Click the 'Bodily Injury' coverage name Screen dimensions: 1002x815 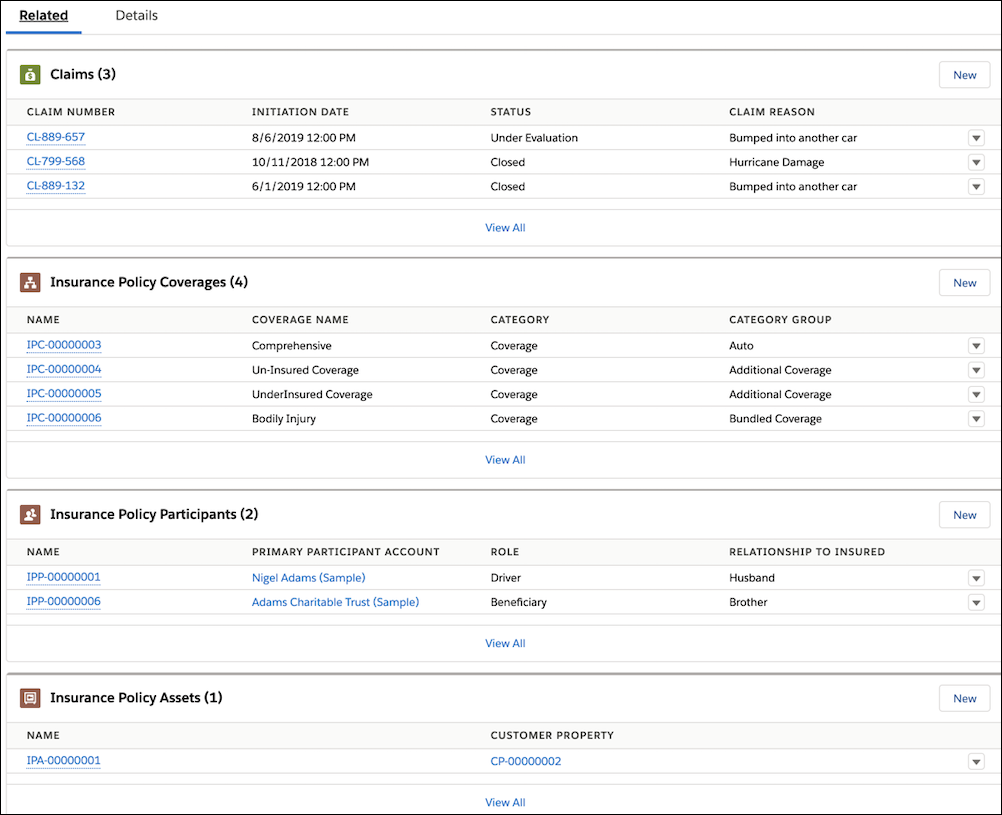click(x=284, y=419)
